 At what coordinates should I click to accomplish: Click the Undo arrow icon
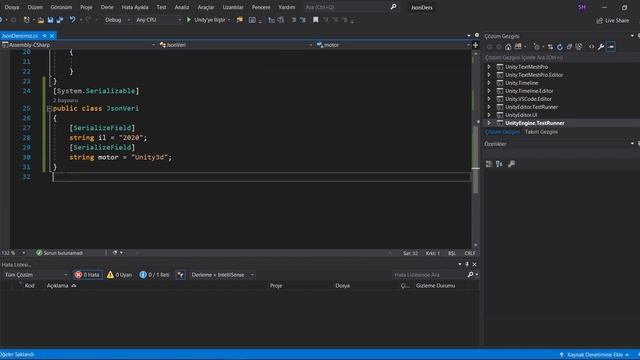[72, 20]
